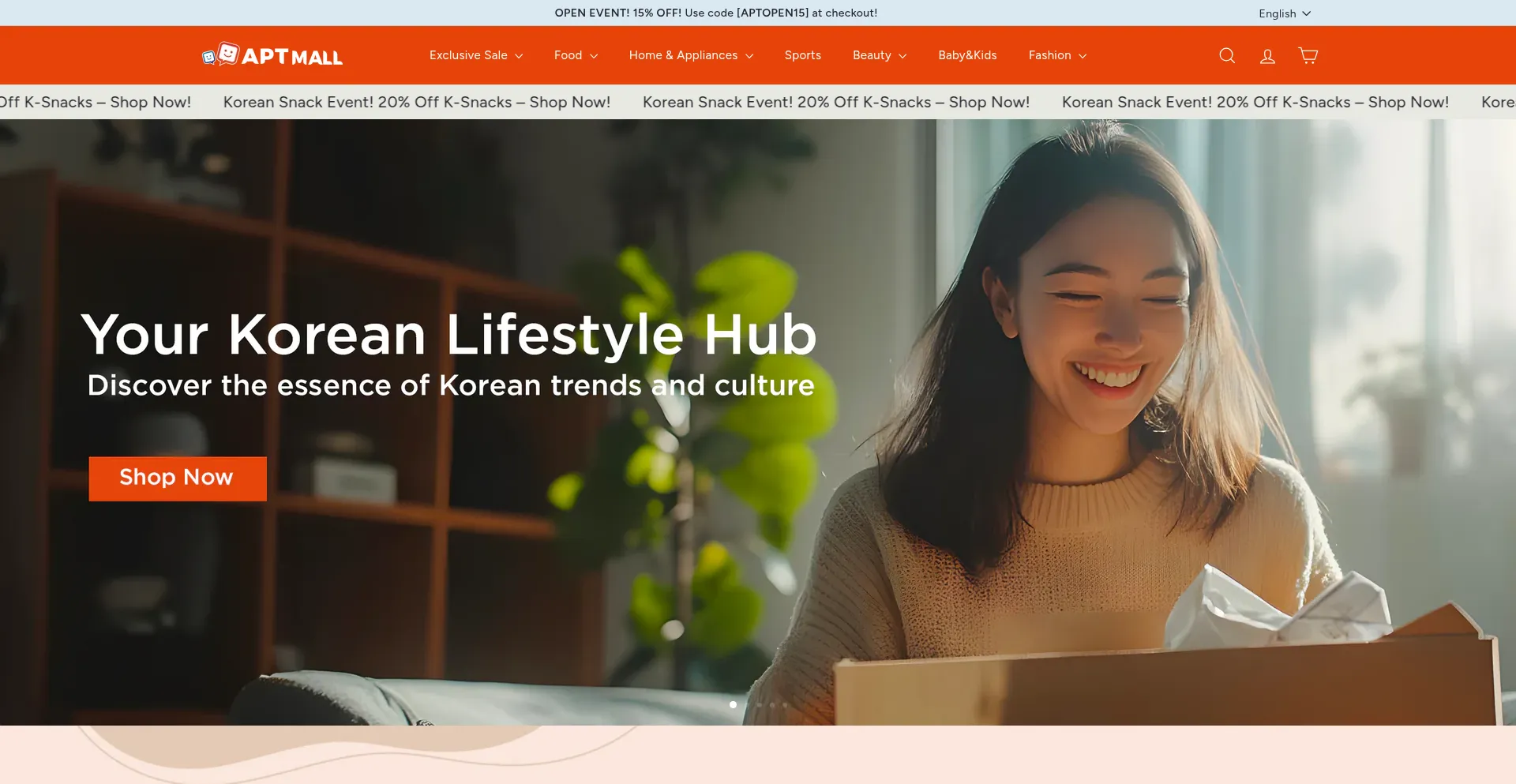Select the third slideshow pagination dot
Image resolution: width=1516 pixels, height=784 pixels.
760,704
